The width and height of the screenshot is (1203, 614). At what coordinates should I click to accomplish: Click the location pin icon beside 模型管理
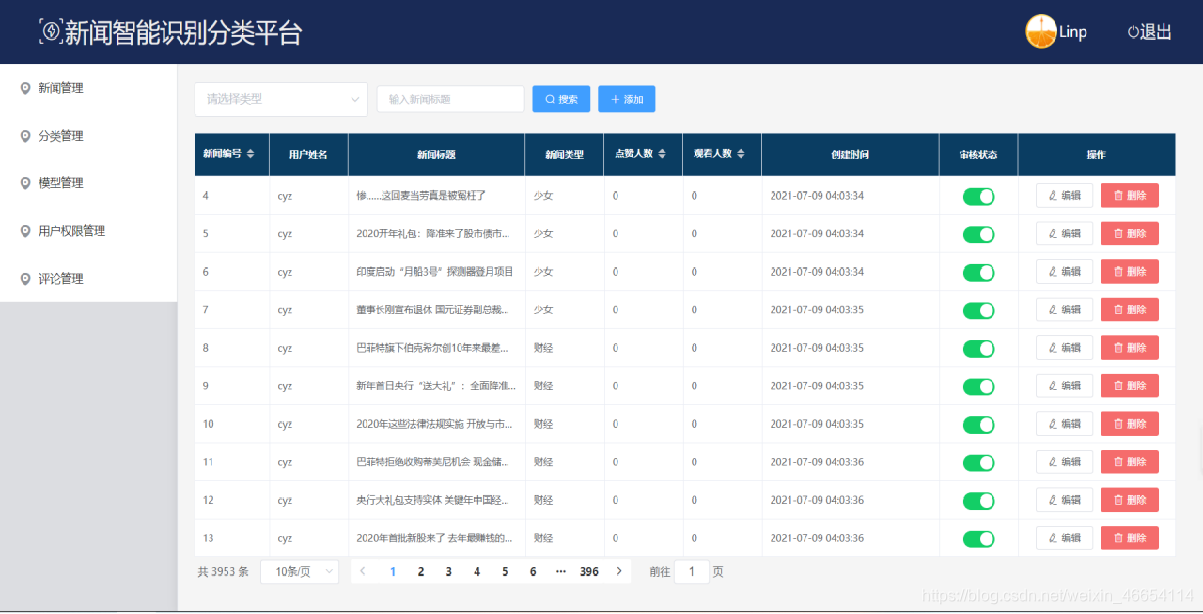[25, 183]
